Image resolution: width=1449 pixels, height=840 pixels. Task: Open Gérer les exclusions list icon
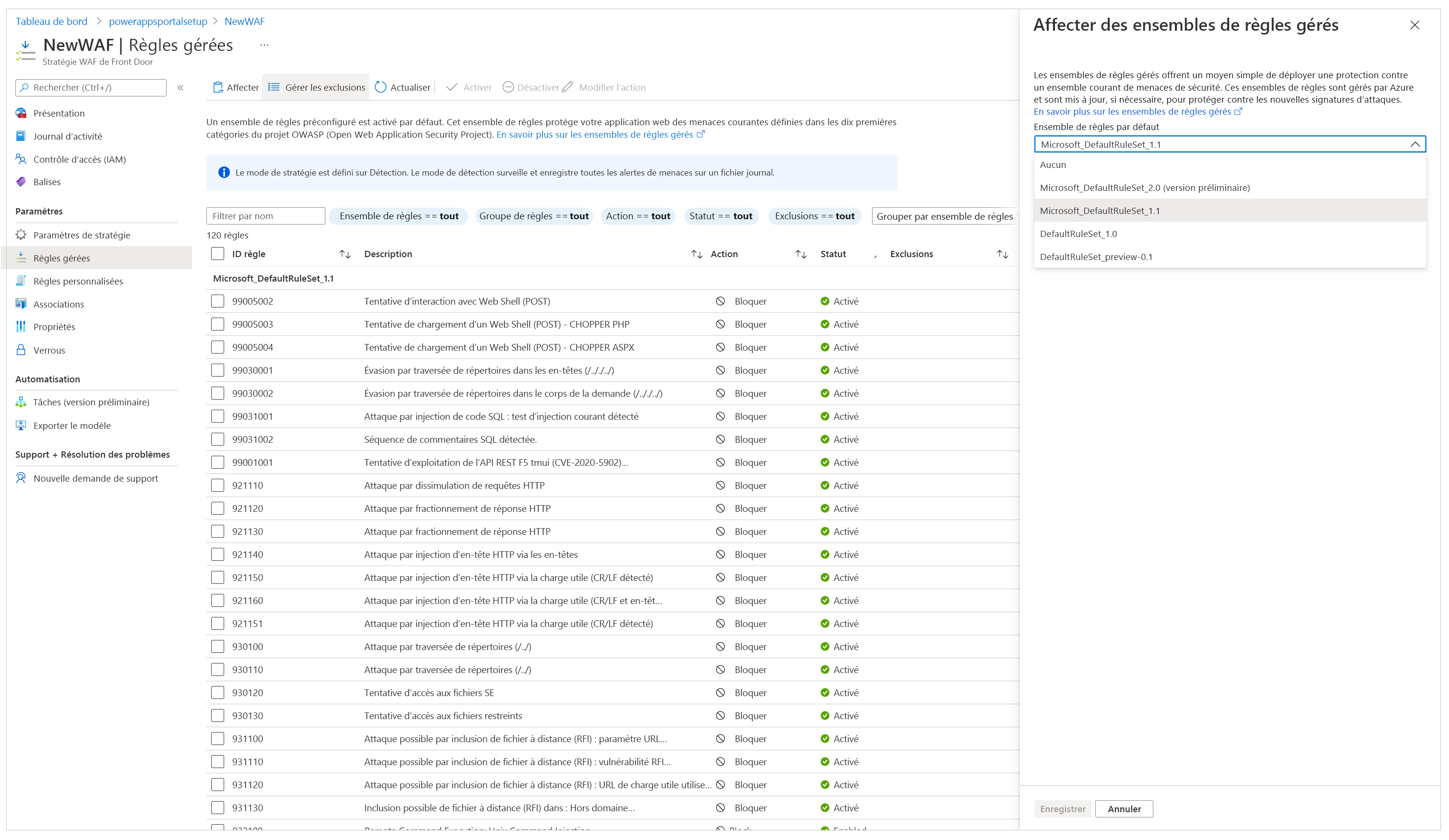point(274,87)
